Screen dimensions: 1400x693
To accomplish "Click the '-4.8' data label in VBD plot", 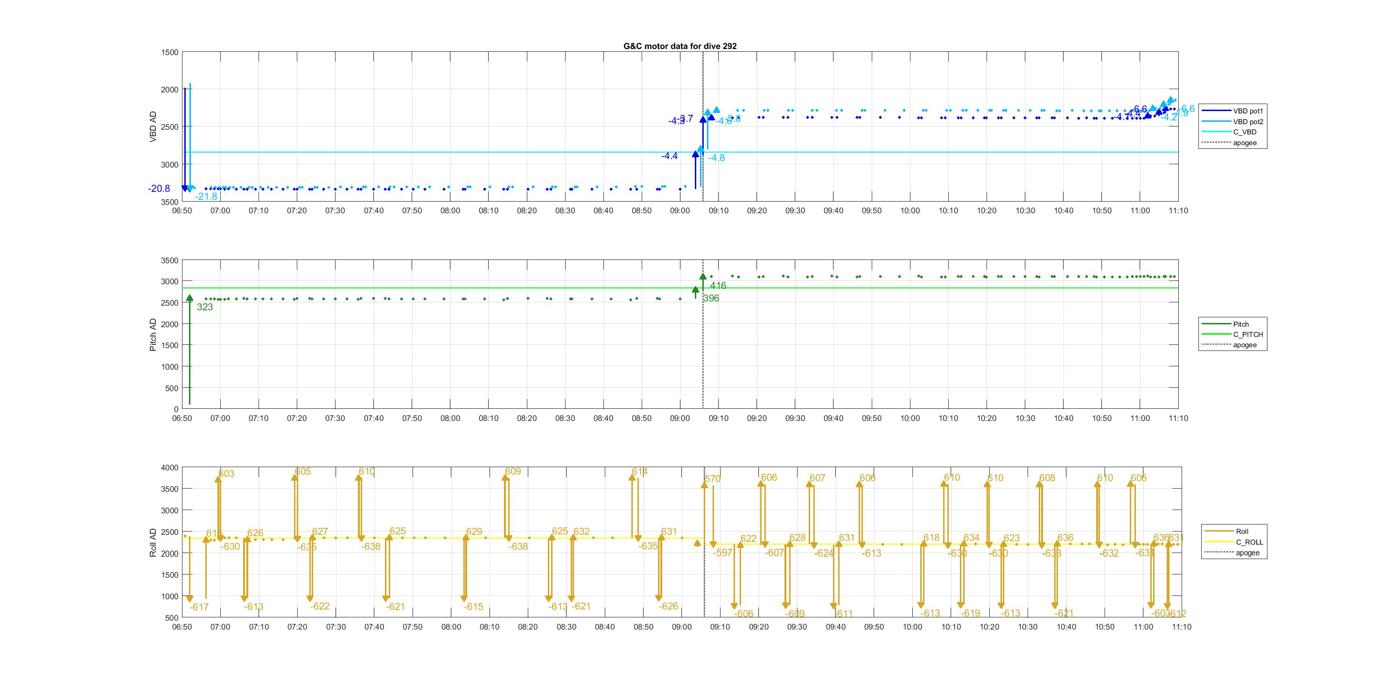I will pyautogui.click(x=717, y=158).
